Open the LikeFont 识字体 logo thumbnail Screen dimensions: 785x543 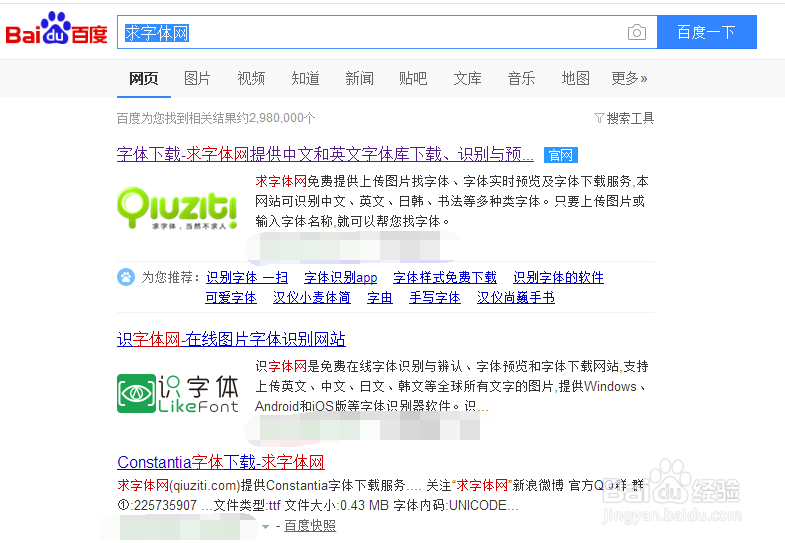click(178, 393)
